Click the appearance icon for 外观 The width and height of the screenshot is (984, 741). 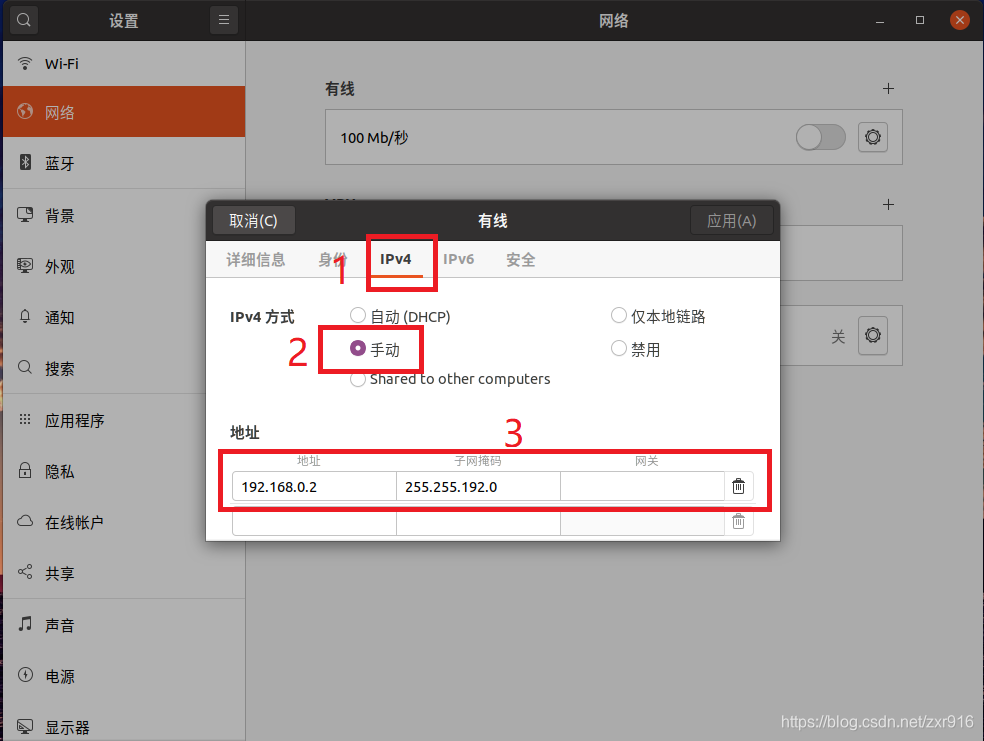tap(24, 265)
